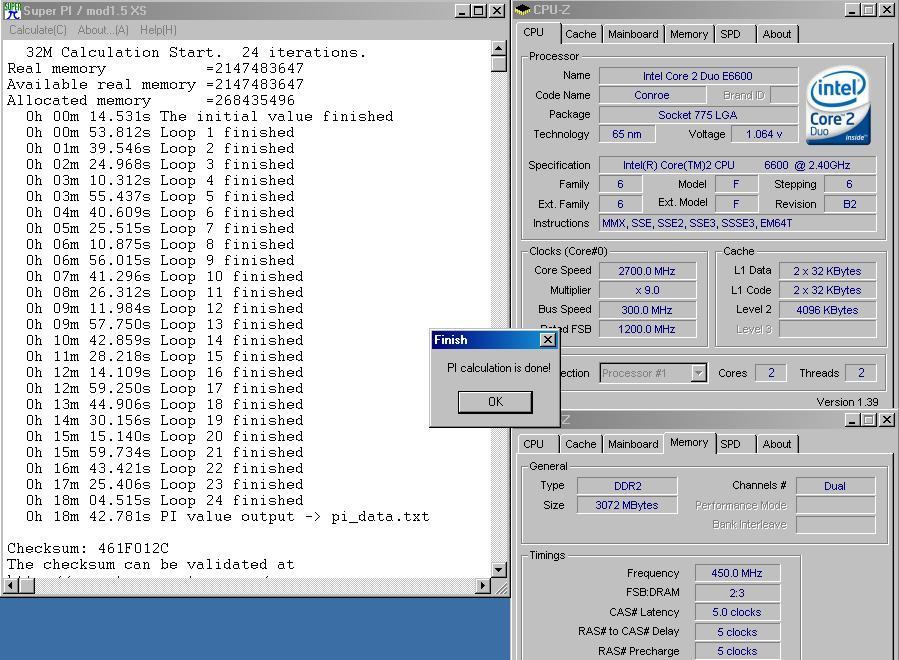Click the CAS# Latency value '5.0 clocks'
This screenshot has height=660, width=899.
coord(737,612)
